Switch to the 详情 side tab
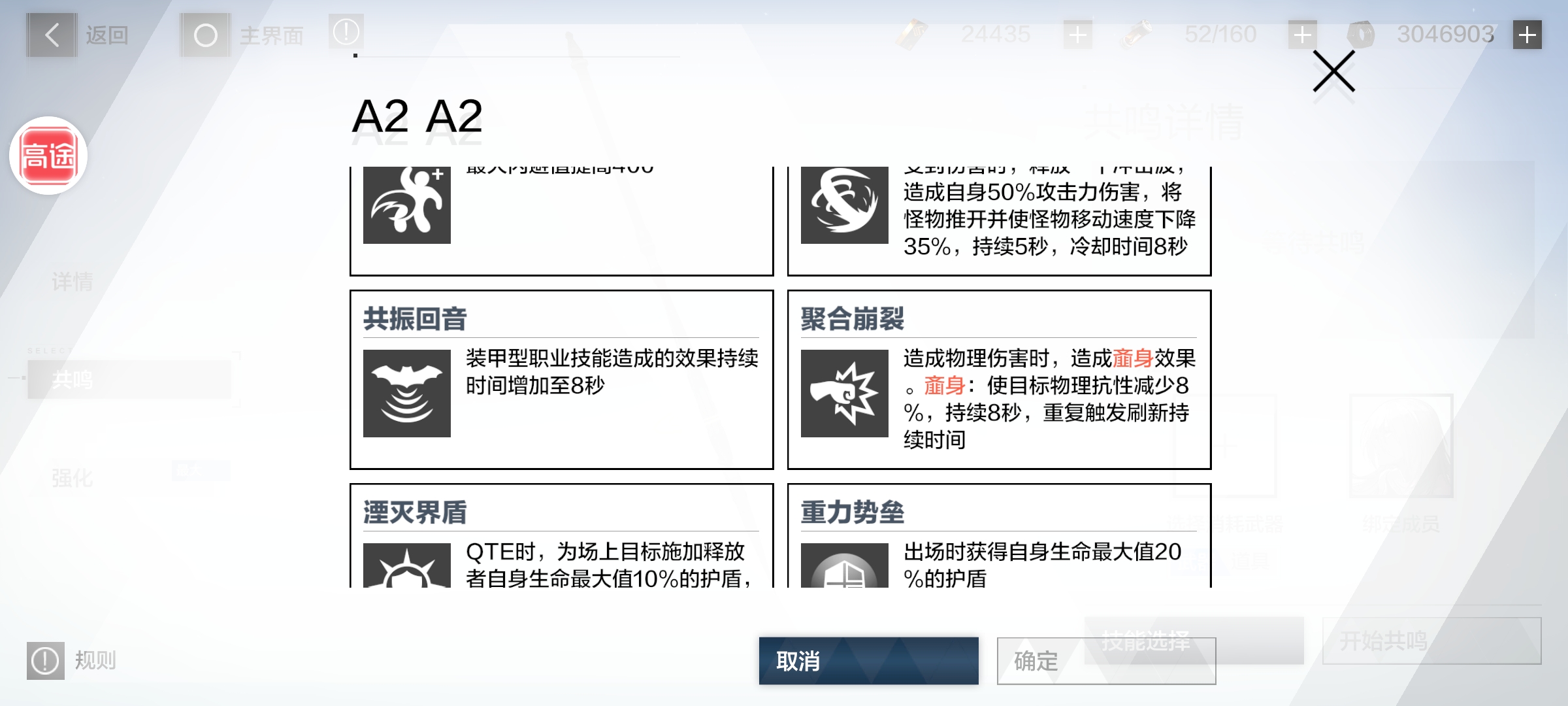The width and height of the screenshot is (1568, 706). pos(73,282)
